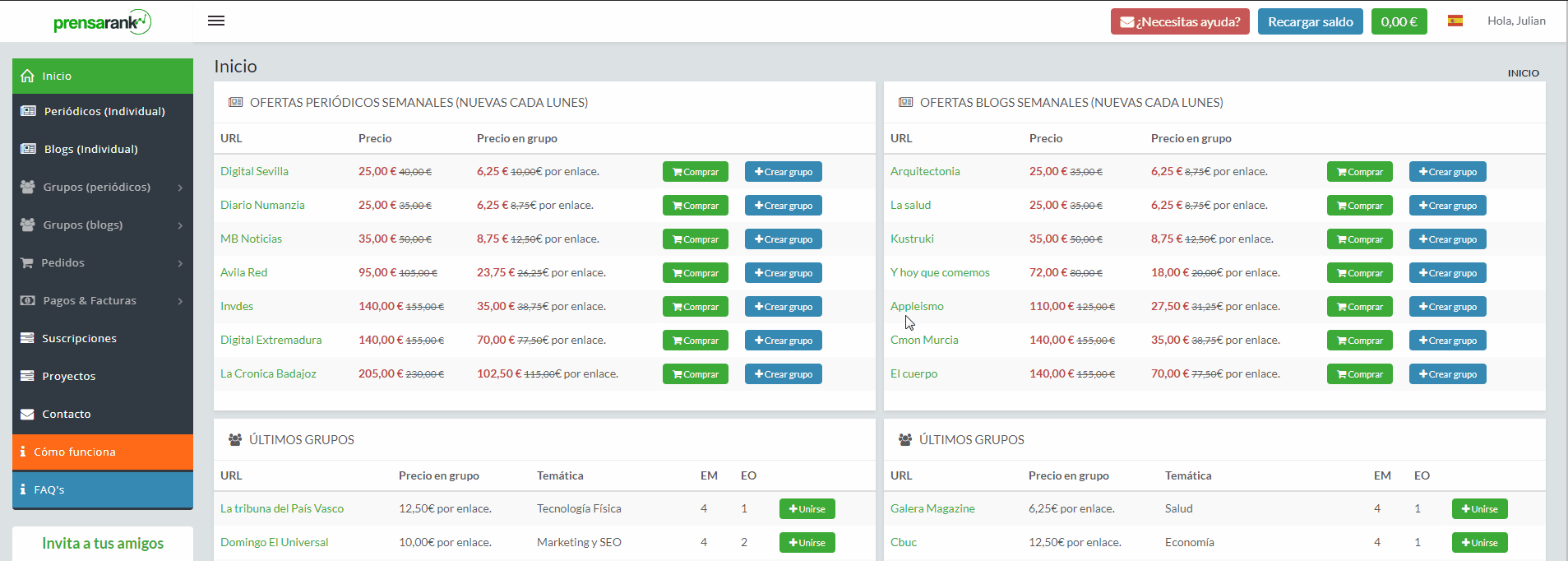Create group for La Cronica Badajoz
1568x561 pixels.
784,374
